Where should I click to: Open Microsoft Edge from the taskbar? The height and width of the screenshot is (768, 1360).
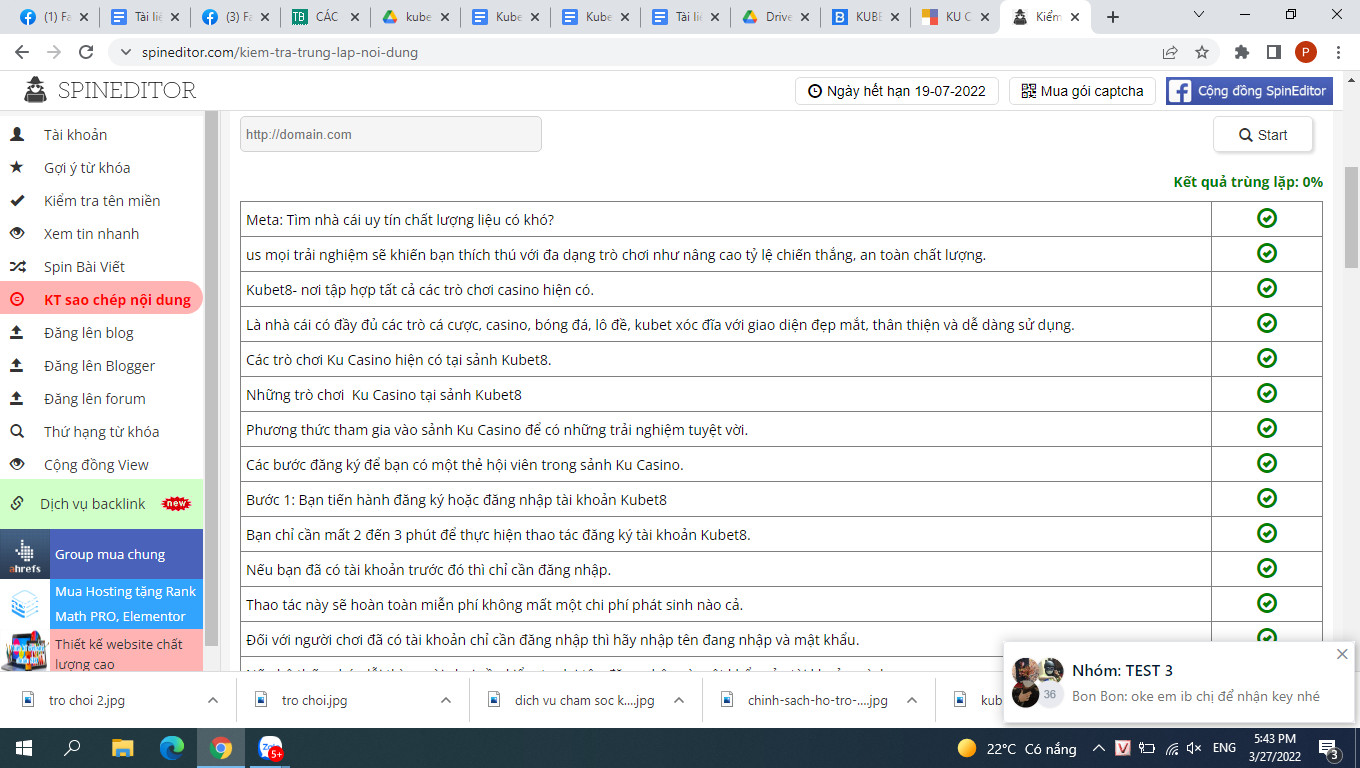click(x=172, y=748)
